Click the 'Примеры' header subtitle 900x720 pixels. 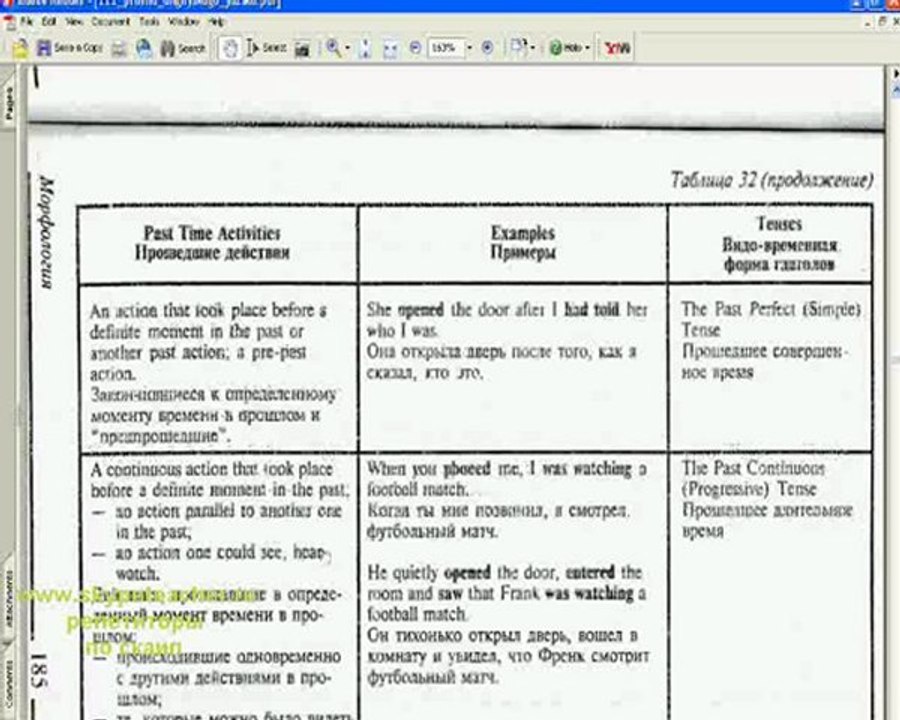523,253
